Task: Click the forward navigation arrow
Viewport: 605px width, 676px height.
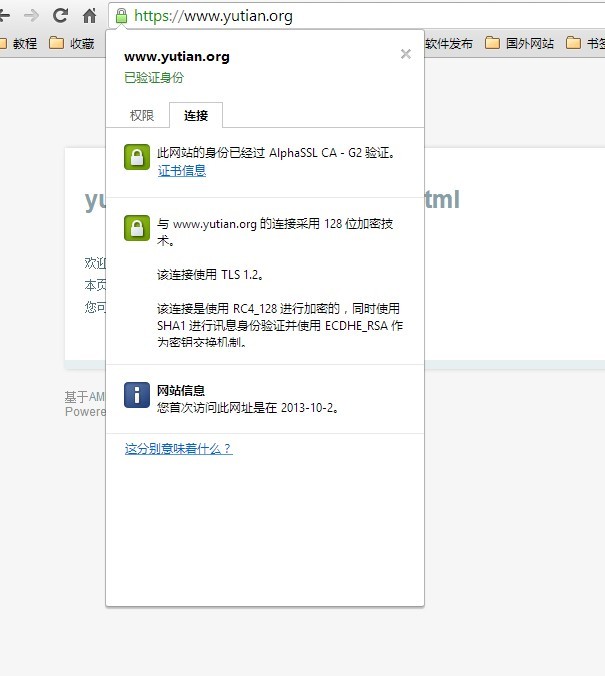Action: 31,16
